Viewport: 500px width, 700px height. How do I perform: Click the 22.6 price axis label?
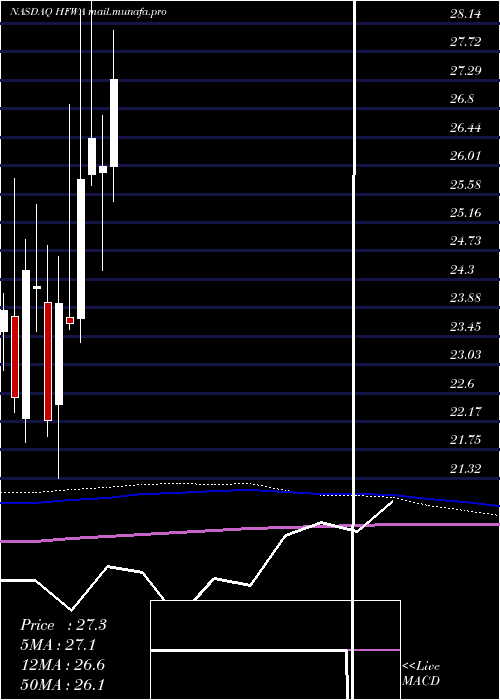tap(462, 383)
